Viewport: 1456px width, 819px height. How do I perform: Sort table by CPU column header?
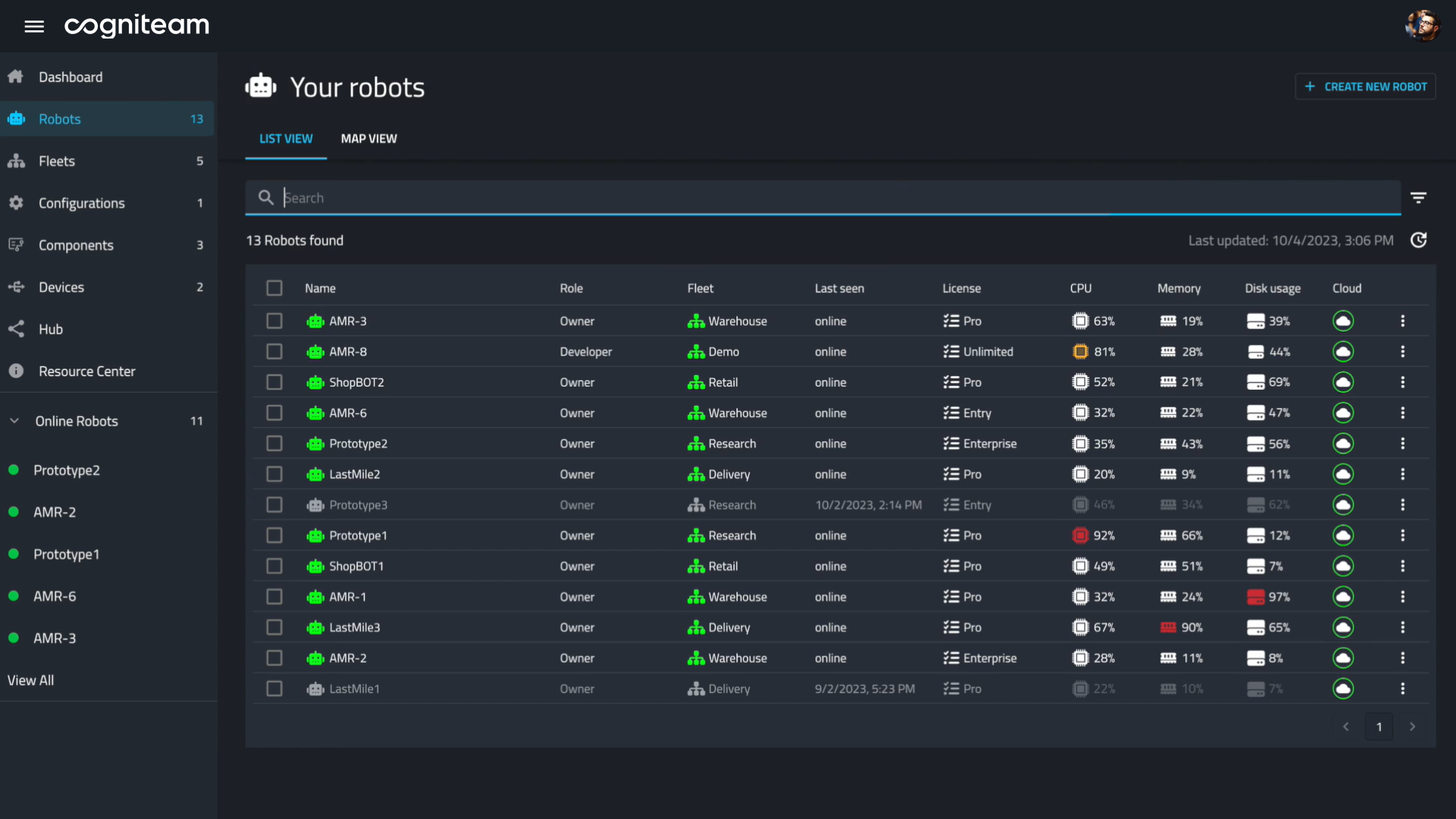coord(1081,288)
